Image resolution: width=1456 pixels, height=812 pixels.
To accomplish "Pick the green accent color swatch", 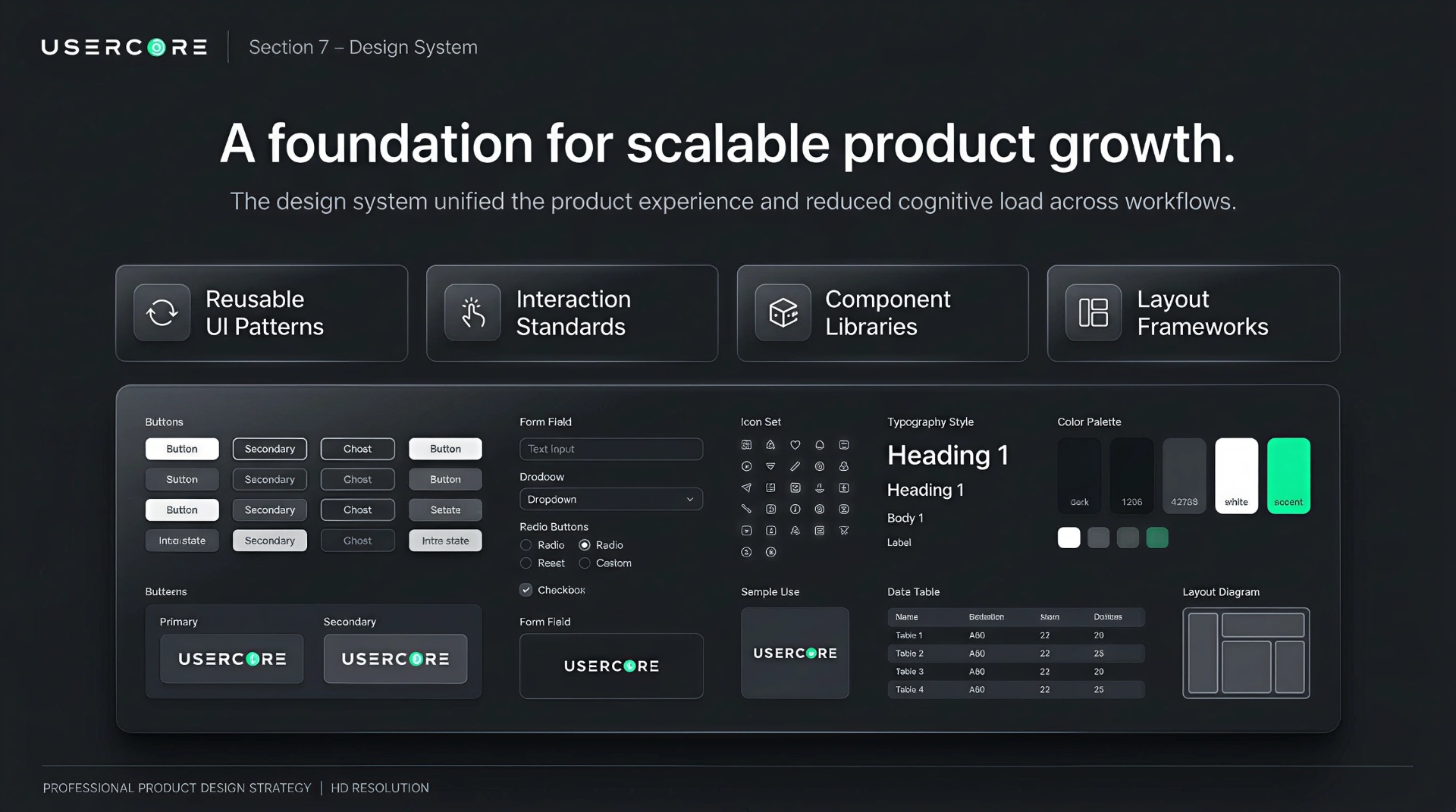I will pyautogui.click(x=1288, y=475).
